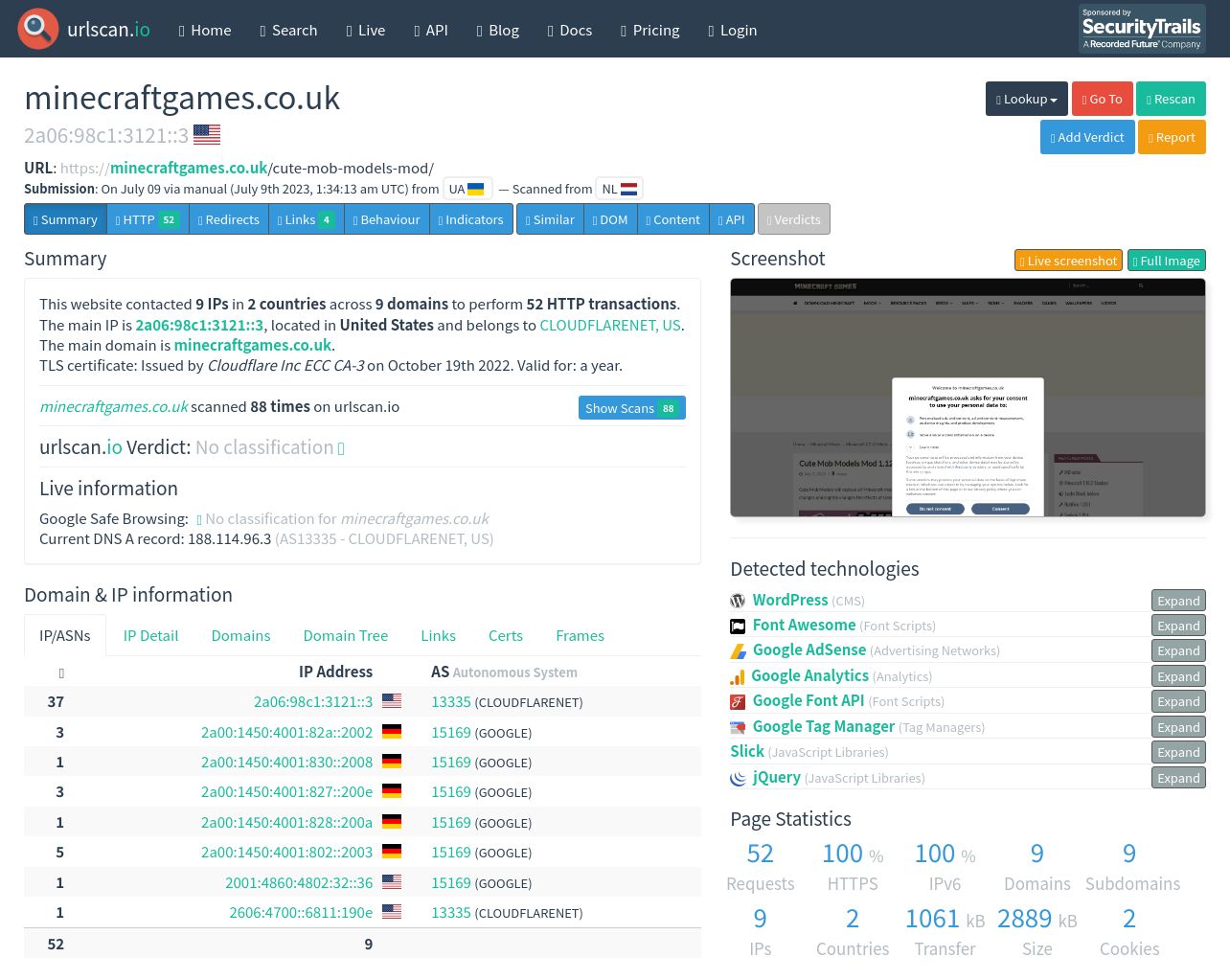
Task: Click the IP/ASNs tab
Action: [x=65, y=635]
